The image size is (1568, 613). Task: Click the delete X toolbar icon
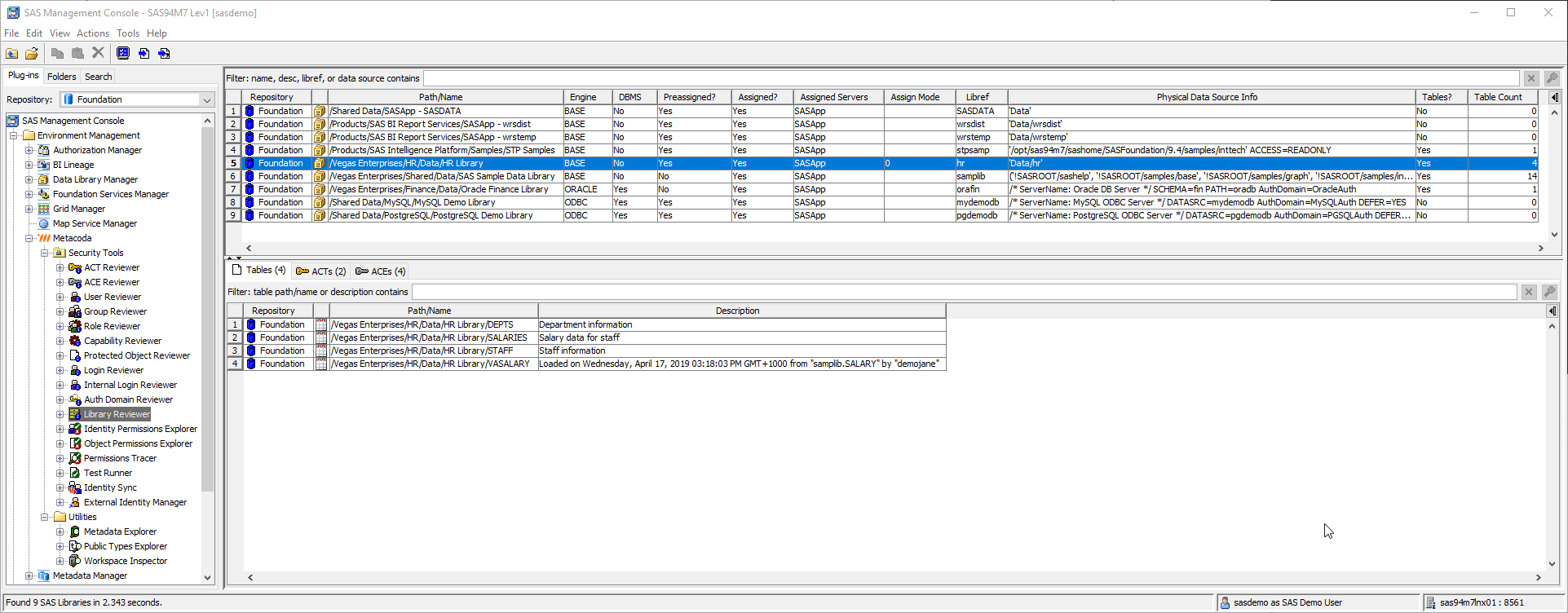point(98,53)
